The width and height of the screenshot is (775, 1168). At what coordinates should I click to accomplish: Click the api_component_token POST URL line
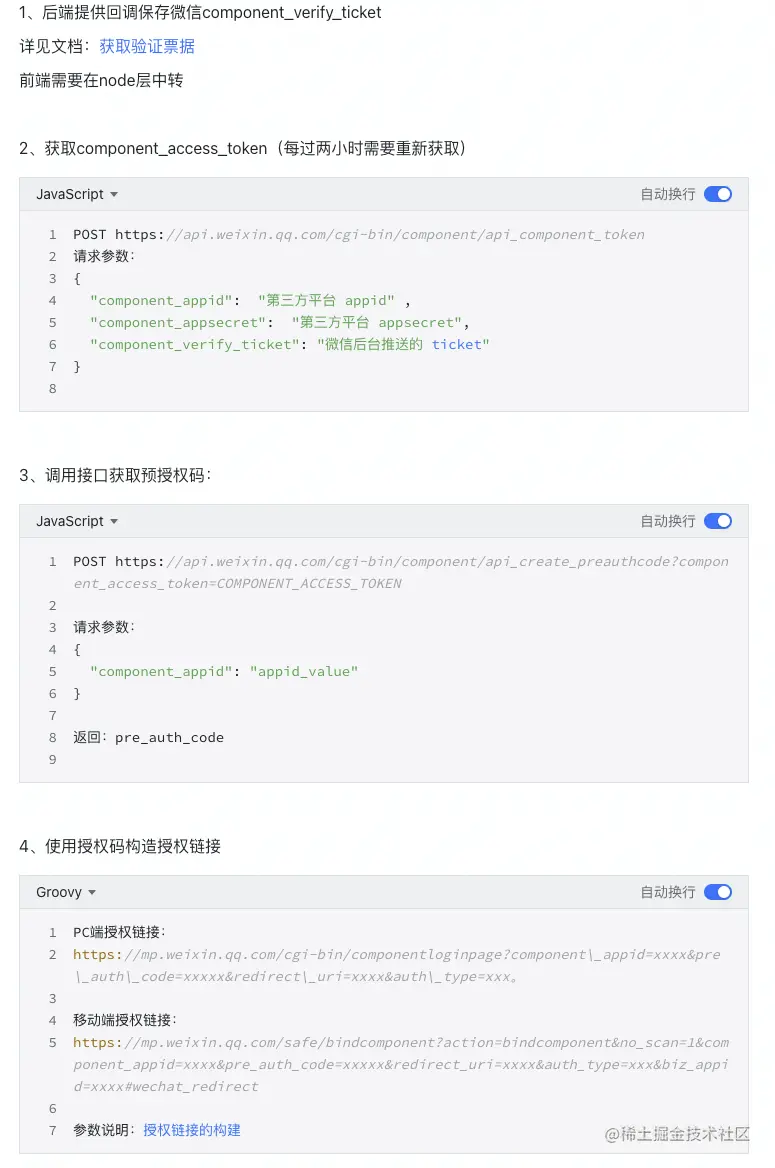click(x=358, y=235)
